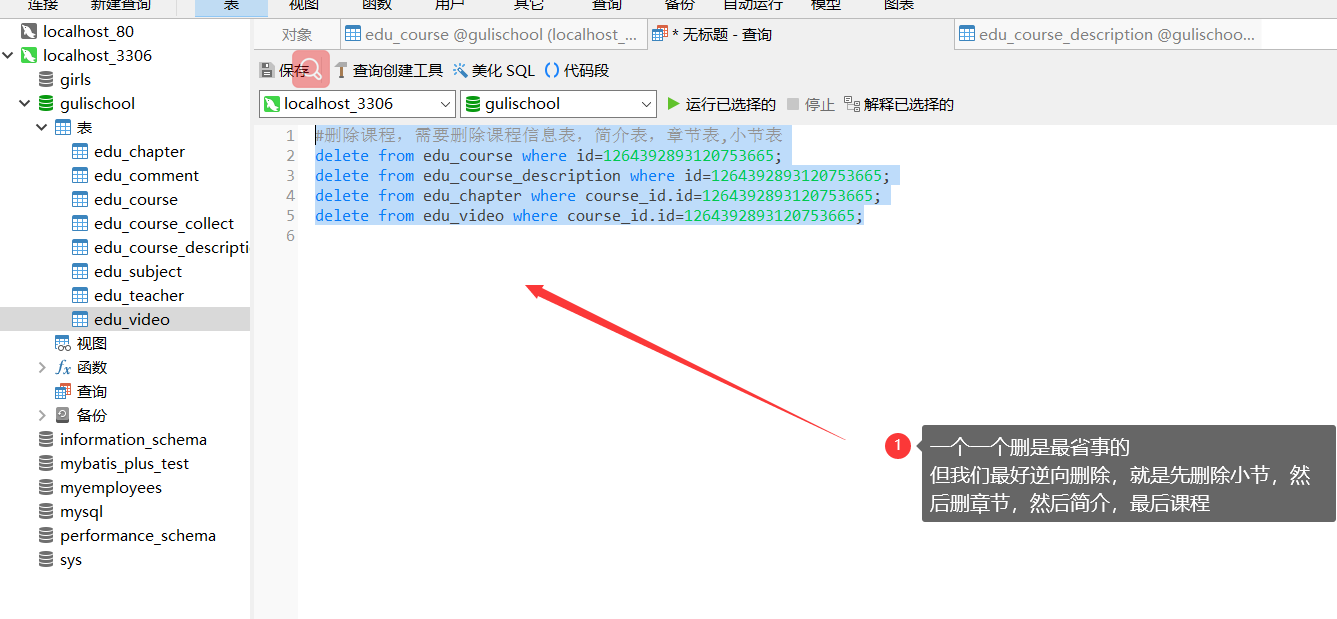
Task: Switch to the Objects (对象) tab
Action: tap(297, 35)
